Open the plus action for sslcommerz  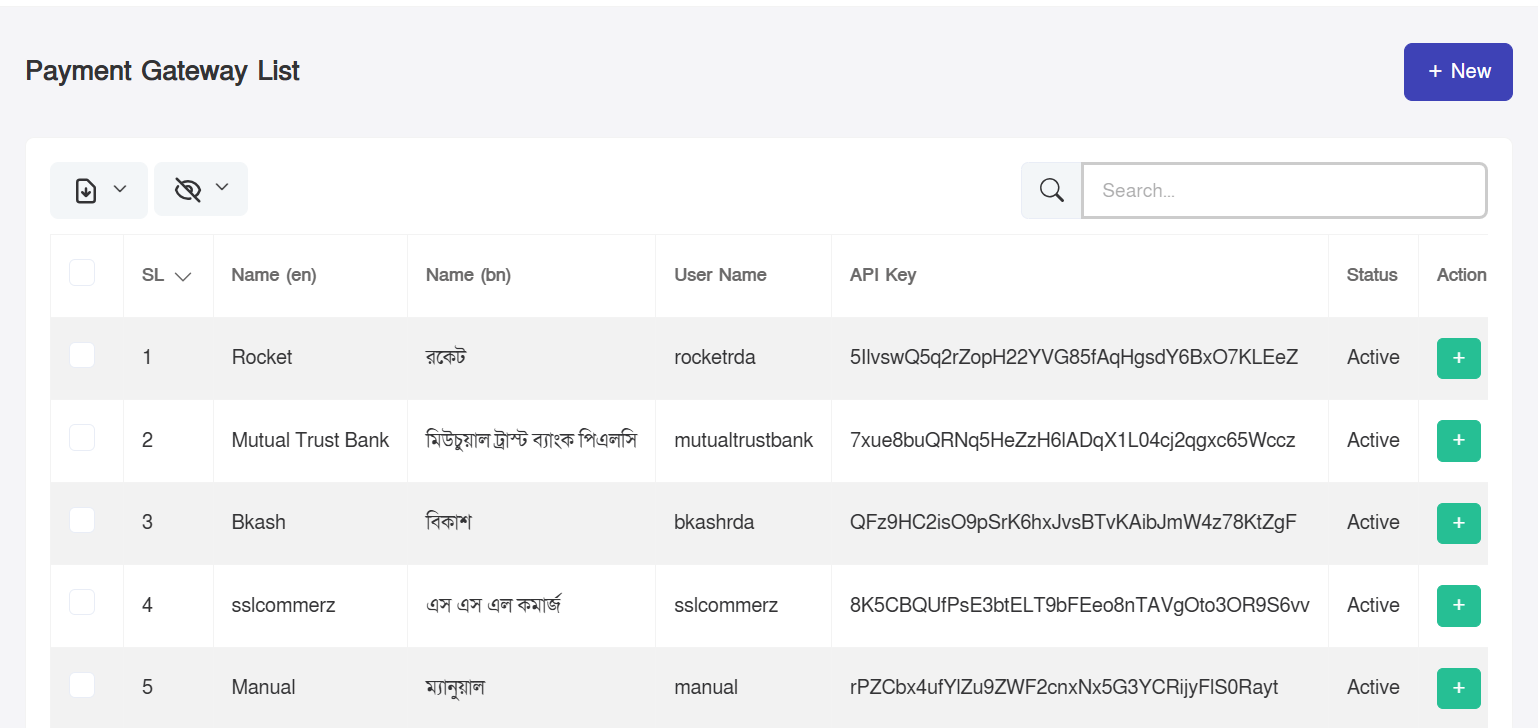(x=1458, y=606)
